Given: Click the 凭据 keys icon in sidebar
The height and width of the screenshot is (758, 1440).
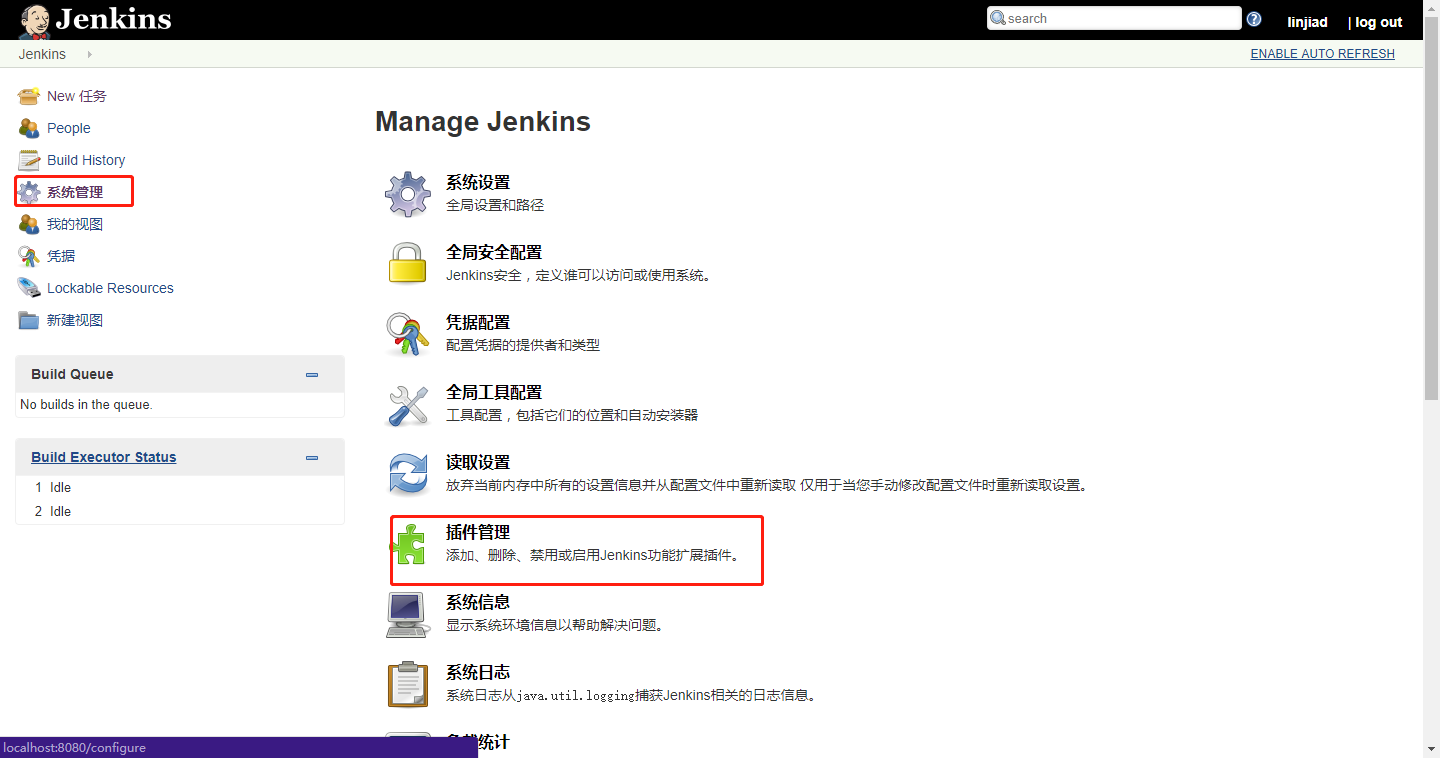Looking at the screenshot, I should point(29,256).
